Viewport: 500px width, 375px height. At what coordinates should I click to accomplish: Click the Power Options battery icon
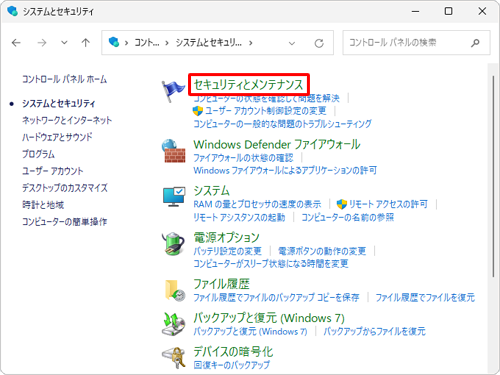click(173, 243)
